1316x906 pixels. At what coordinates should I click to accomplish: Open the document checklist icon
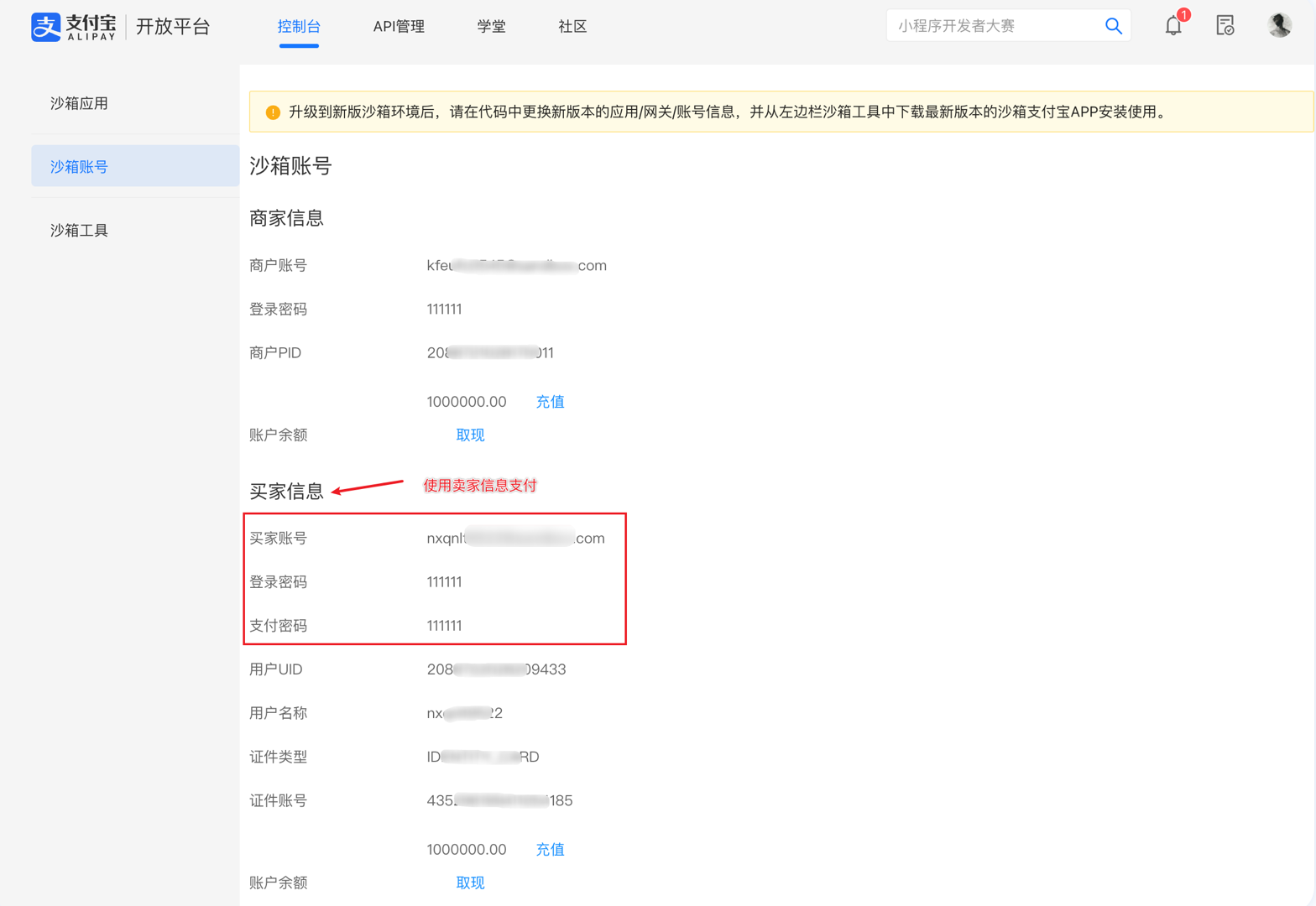pos(1225,26)
